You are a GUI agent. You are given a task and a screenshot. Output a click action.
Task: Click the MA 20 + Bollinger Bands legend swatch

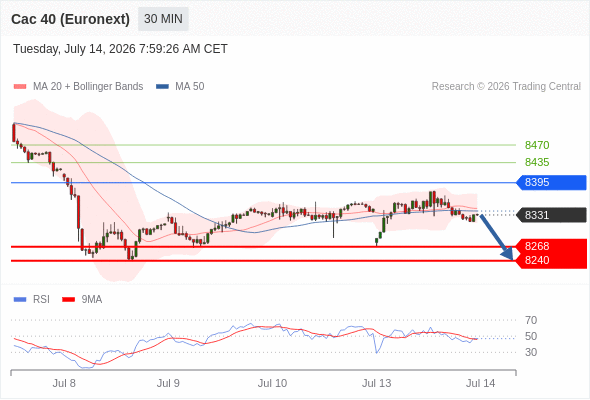click(20, 87)
